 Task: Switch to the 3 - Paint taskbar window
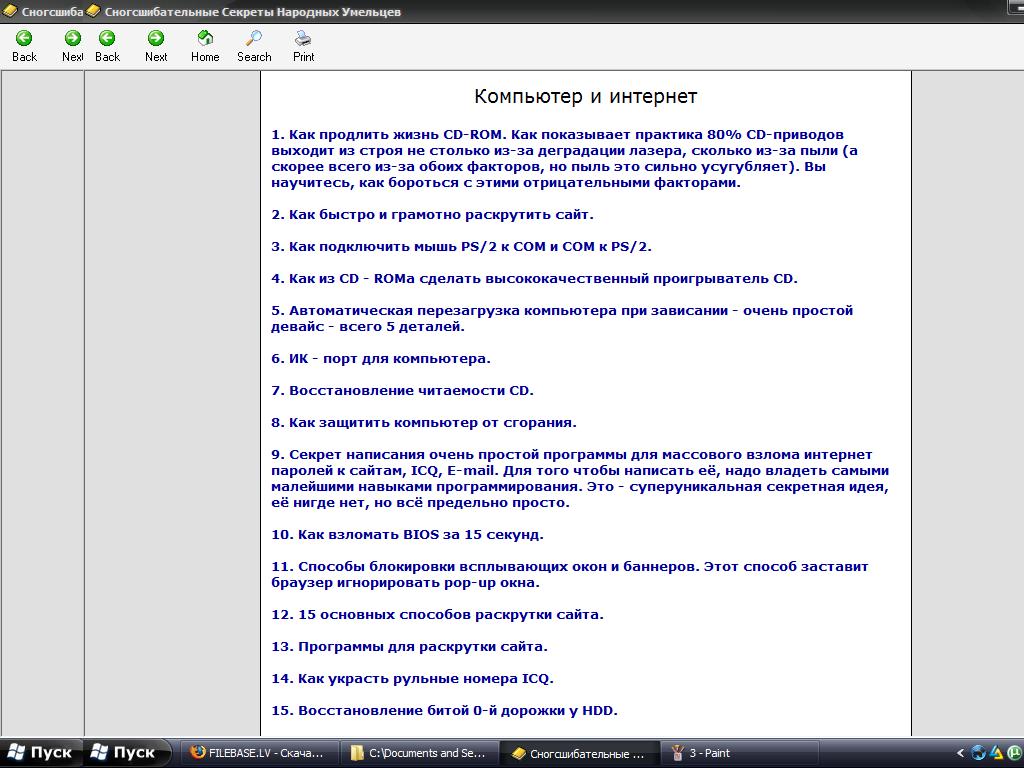pos(739,753)
